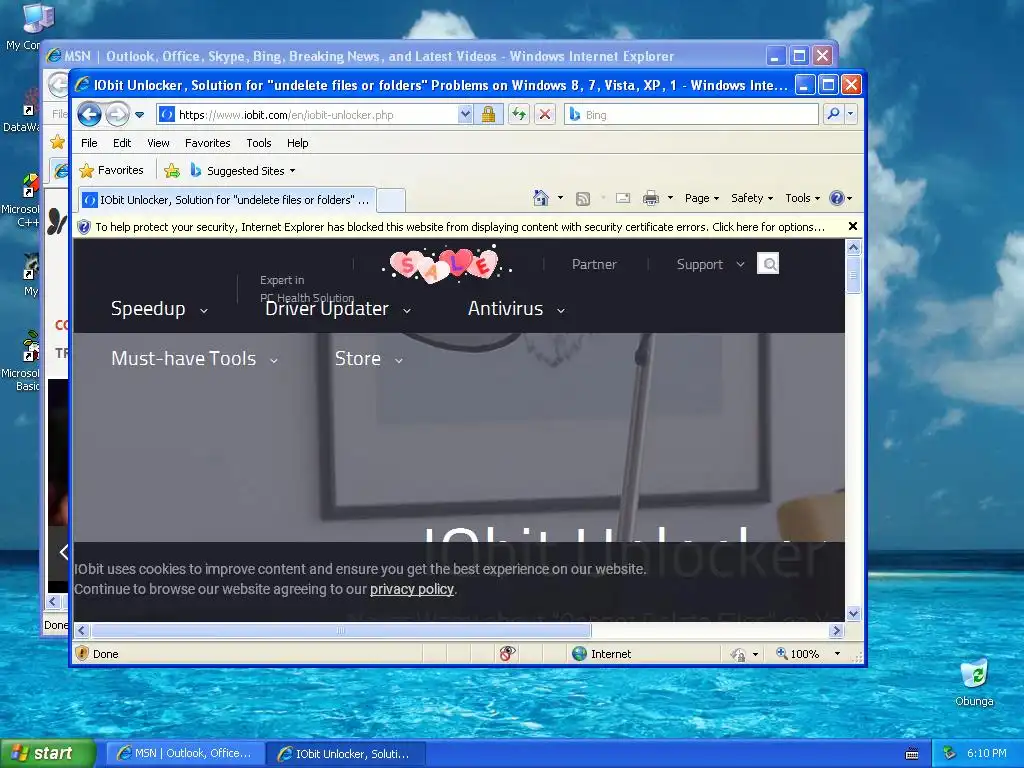Viewport: 1024px width, 768px height.
Task: Click the horizontal scrollbar thumb
Action: pyautogui.click(x=341, y=631)
